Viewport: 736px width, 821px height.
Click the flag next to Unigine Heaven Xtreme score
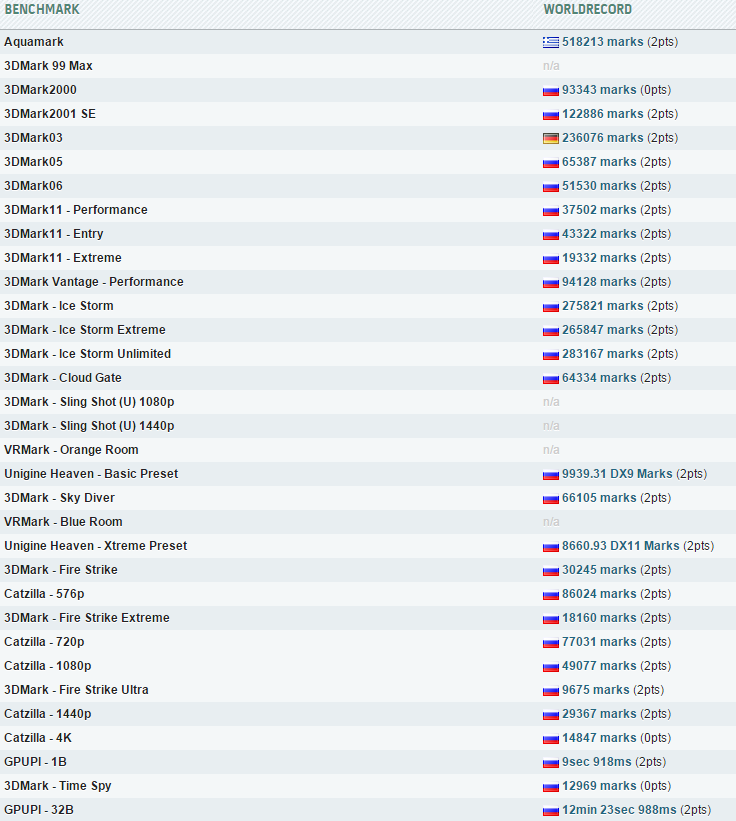[550, 546]
